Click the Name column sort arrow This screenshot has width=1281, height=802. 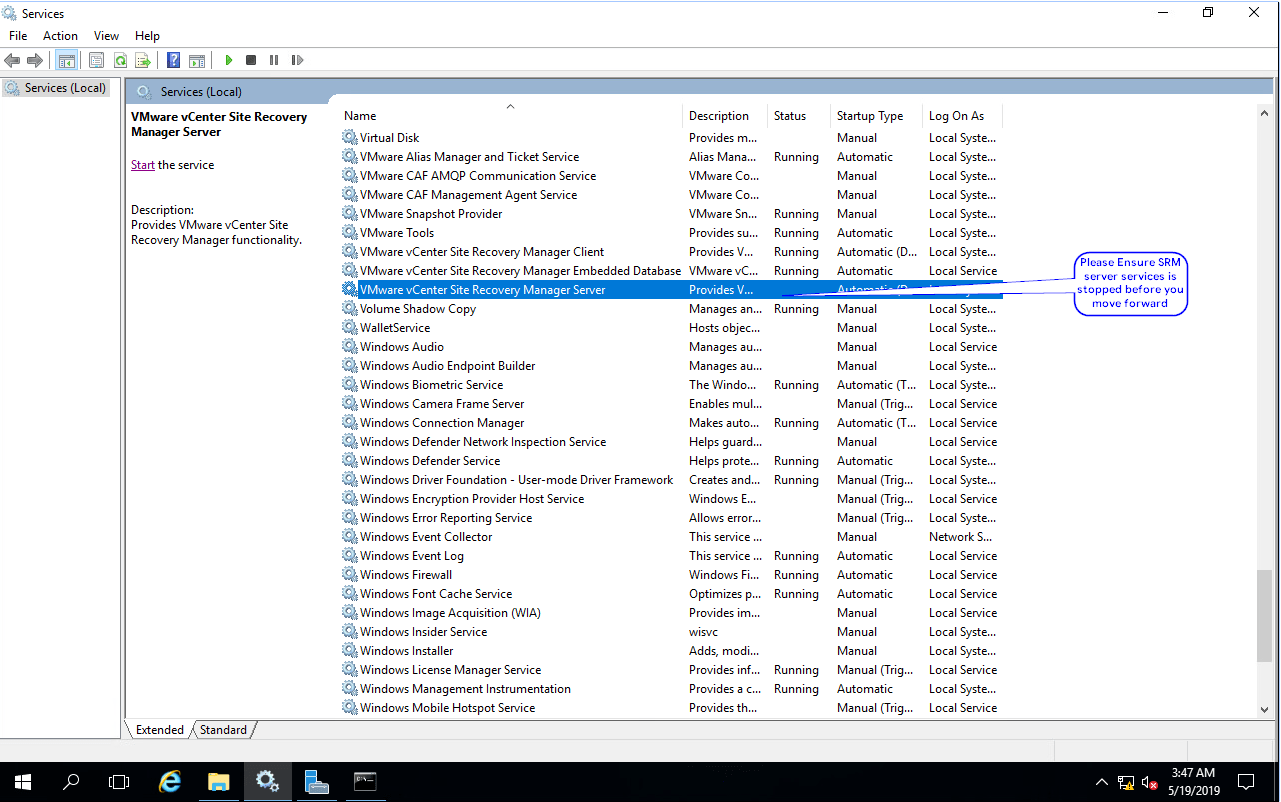(510, 105)
